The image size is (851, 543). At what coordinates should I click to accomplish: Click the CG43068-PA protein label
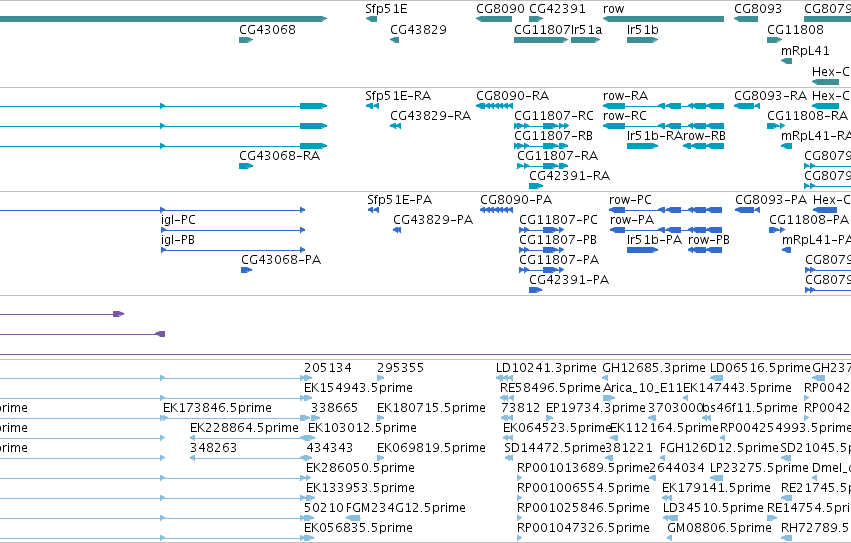point(281,260)
